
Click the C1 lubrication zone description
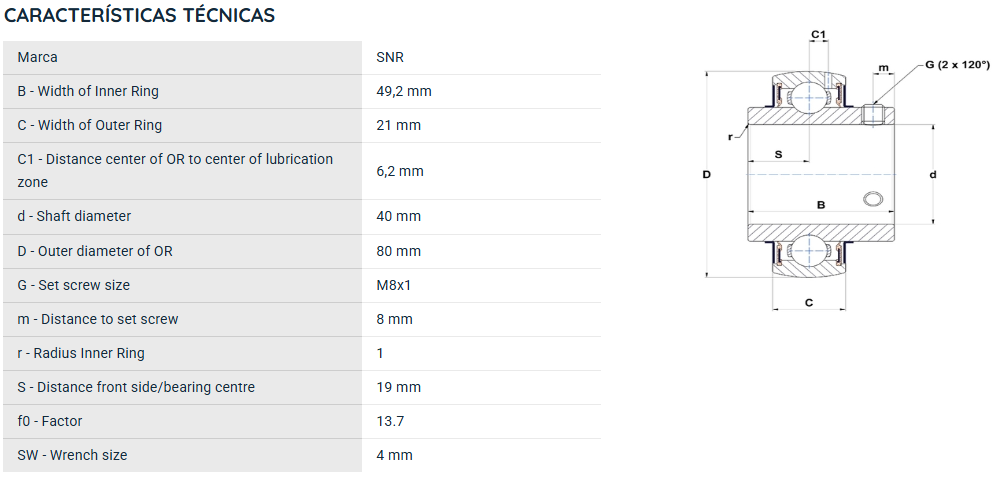coord(176,170)
